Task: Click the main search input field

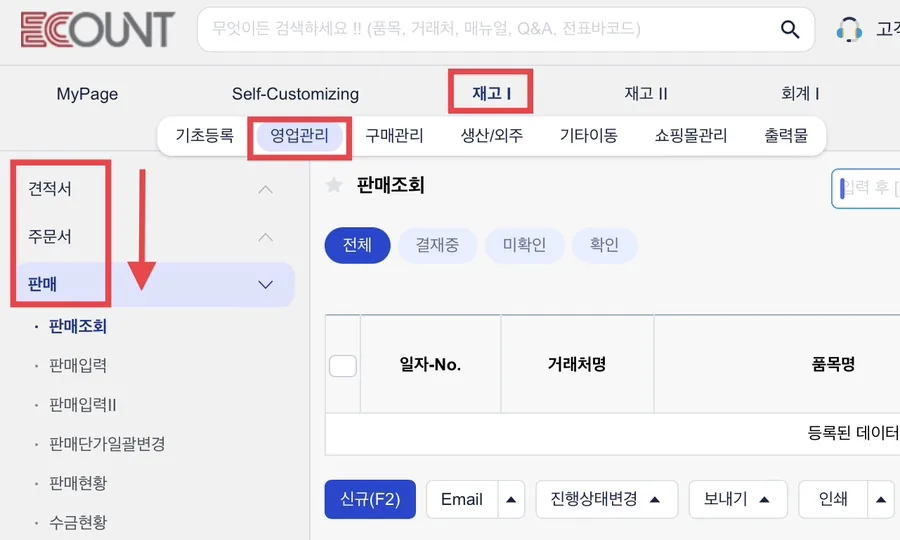Action: [488, 29]
